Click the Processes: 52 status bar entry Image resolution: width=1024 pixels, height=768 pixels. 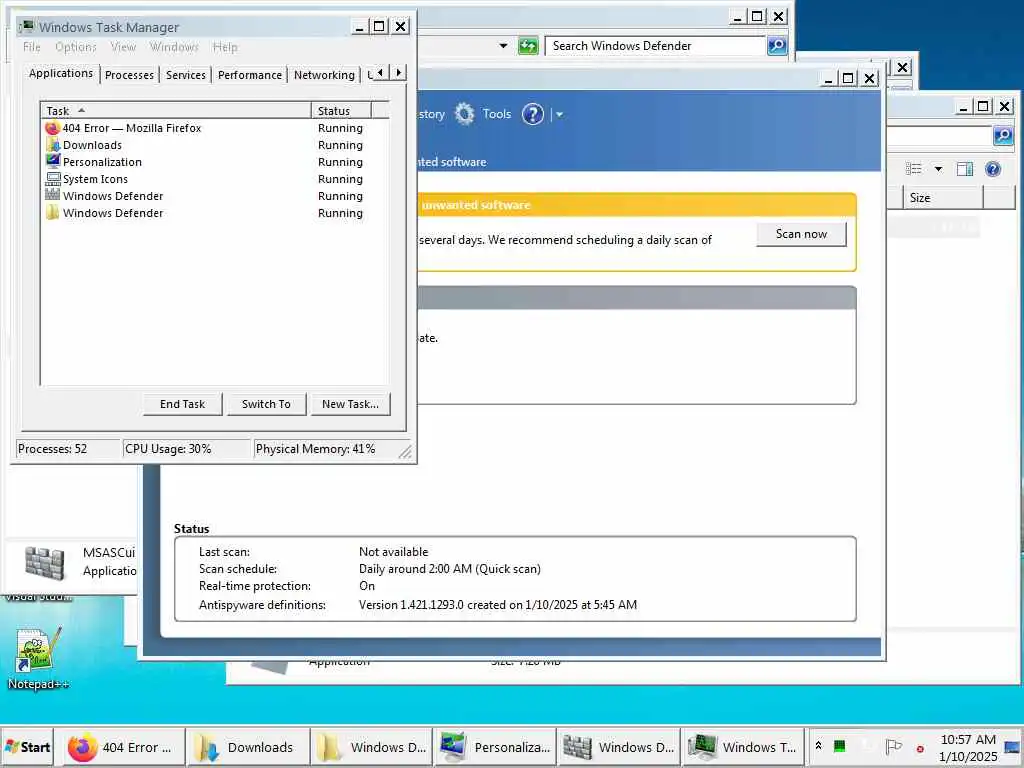tap(68, 449)
